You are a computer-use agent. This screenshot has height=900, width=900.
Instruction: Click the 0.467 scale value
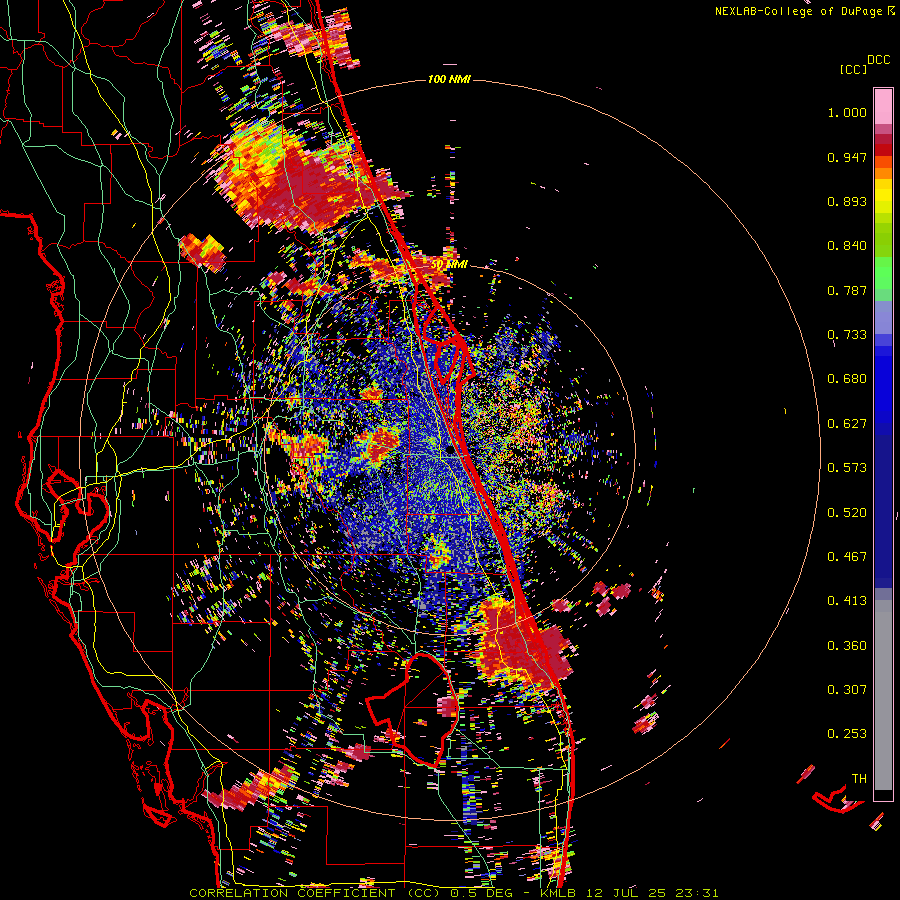click(847, 557)
